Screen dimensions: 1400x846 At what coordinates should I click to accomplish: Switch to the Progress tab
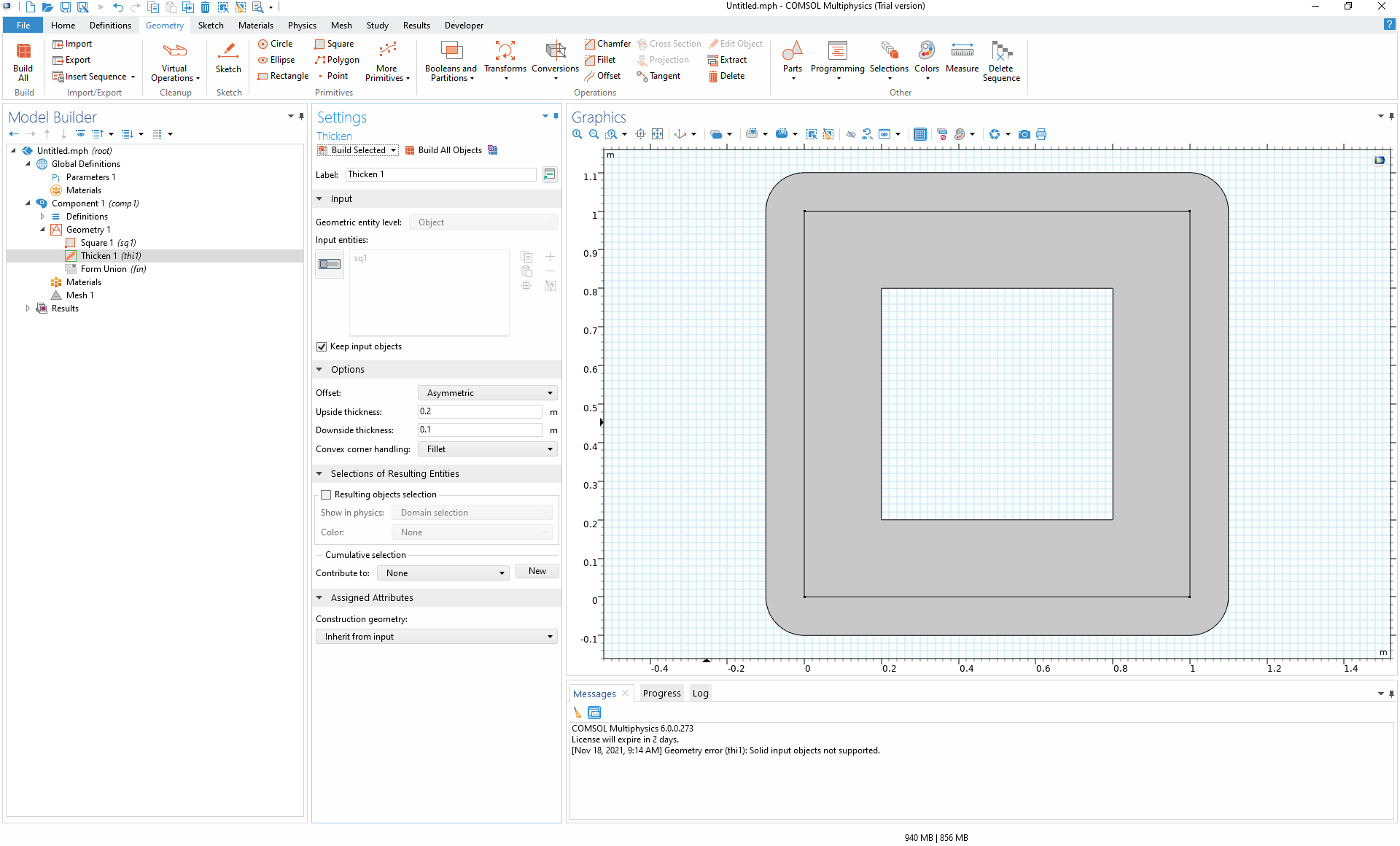pos(661,694)
